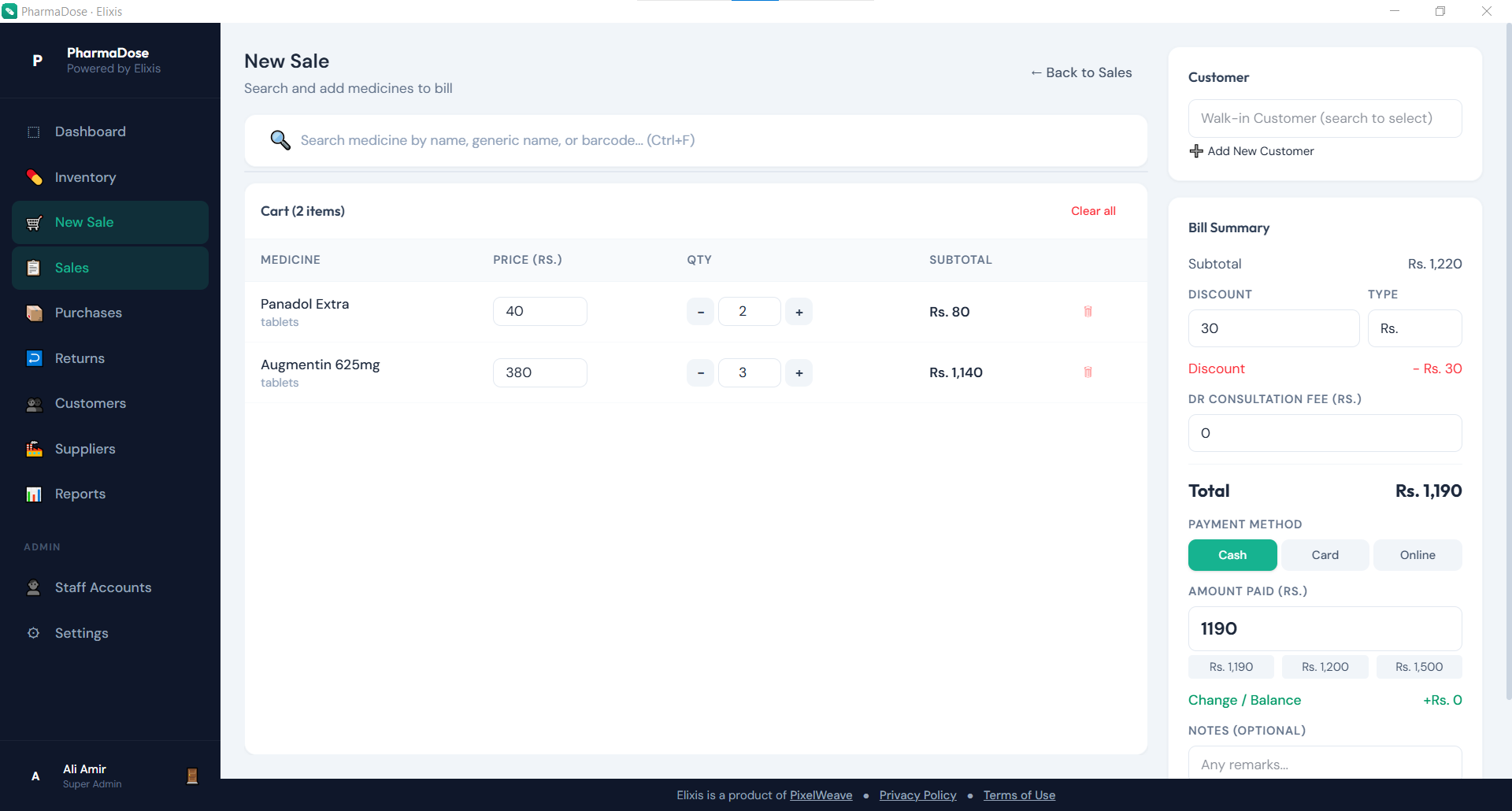Choose the Rs. 1,500 quick amount
Viewport: 1512px width, 811px height.
click(x=1419, y=667)
